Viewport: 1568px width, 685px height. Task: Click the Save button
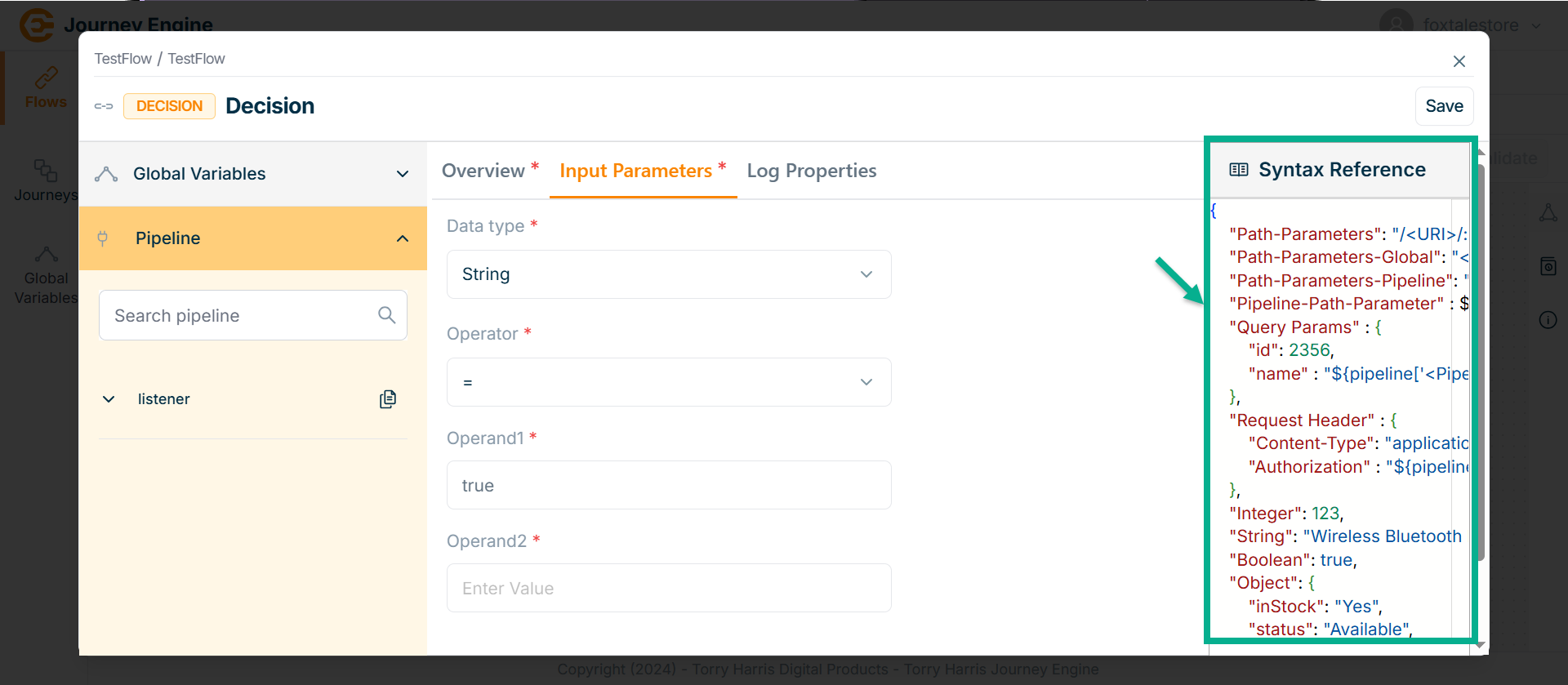(x=1443, y=106)
